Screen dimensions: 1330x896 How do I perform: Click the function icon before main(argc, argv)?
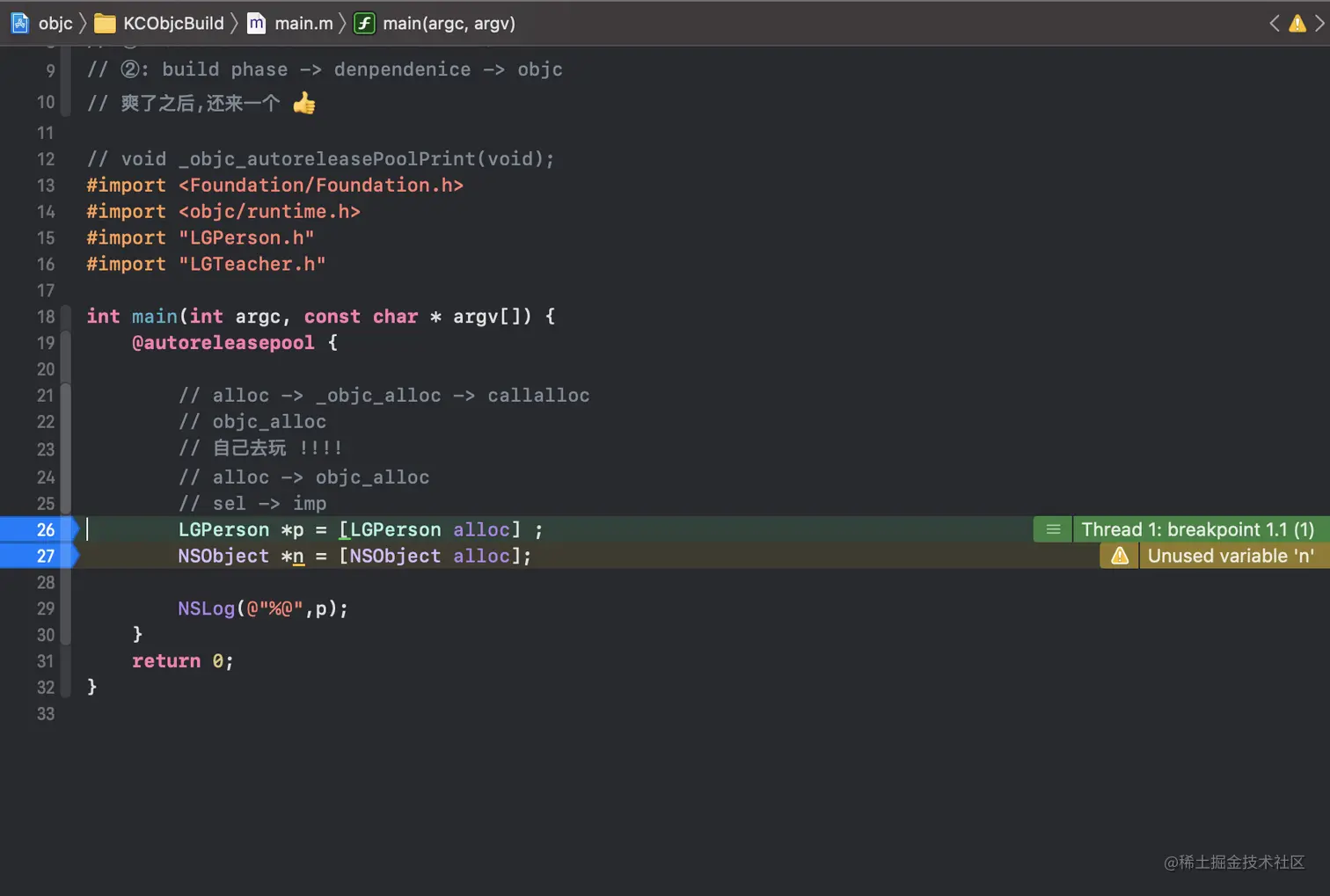click(x=364, y=23)
